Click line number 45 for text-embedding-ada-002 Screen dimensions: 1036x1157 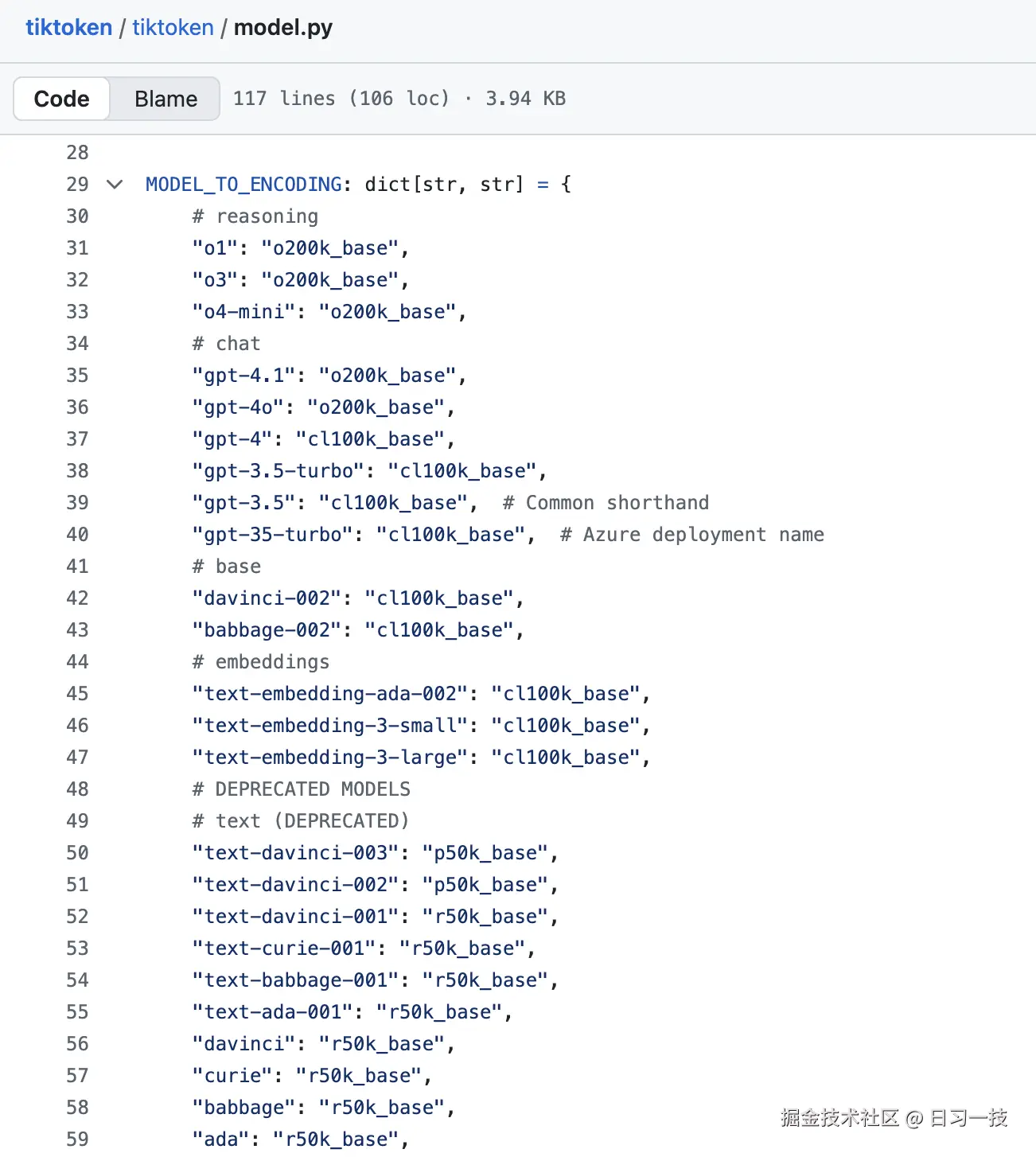[77, 693]
